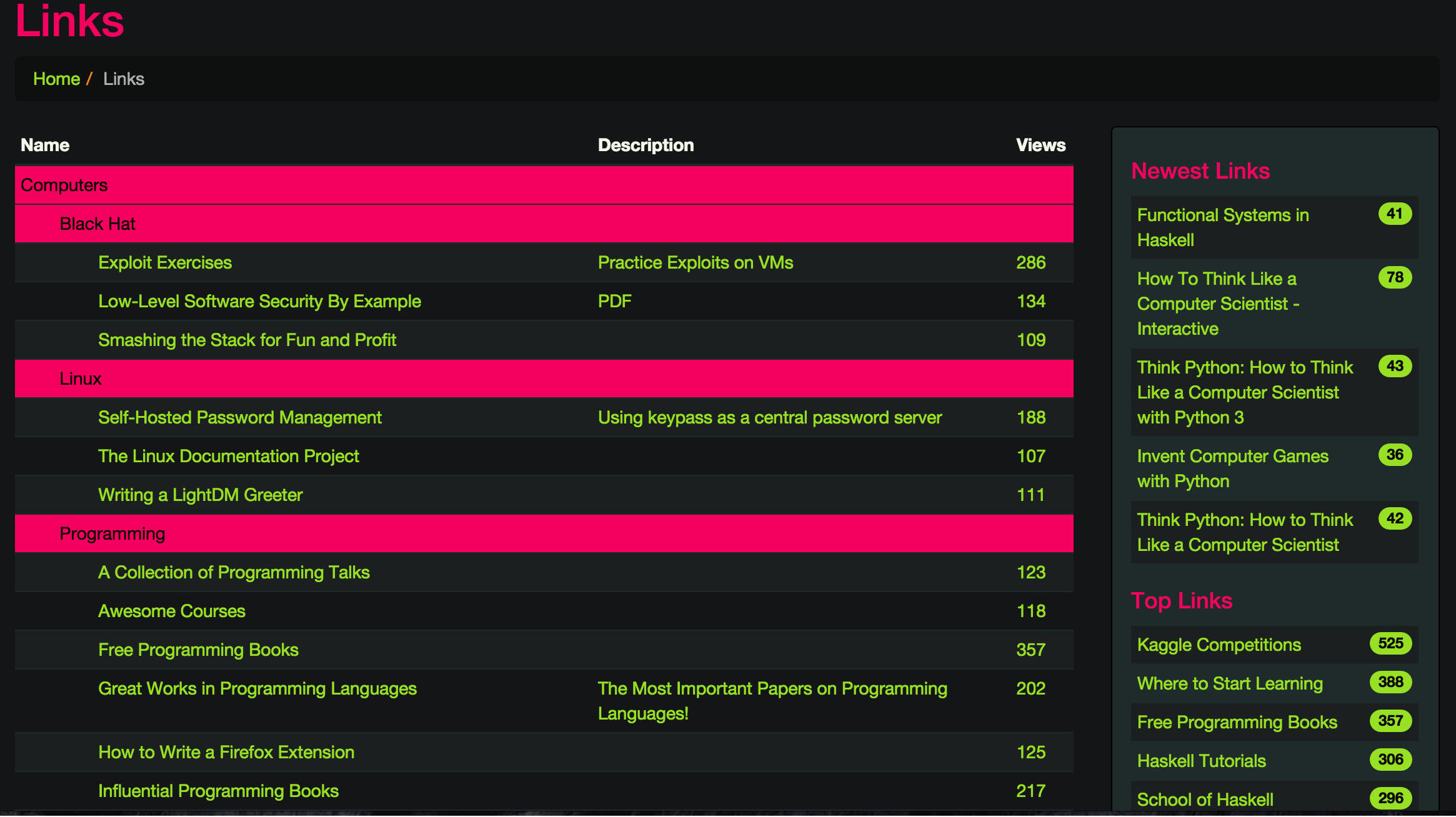The height and width of the screenshot is (817, 1456).
Task: Click Smashing the Stack for Fun and Profit
Action: (x=247, y=340)
